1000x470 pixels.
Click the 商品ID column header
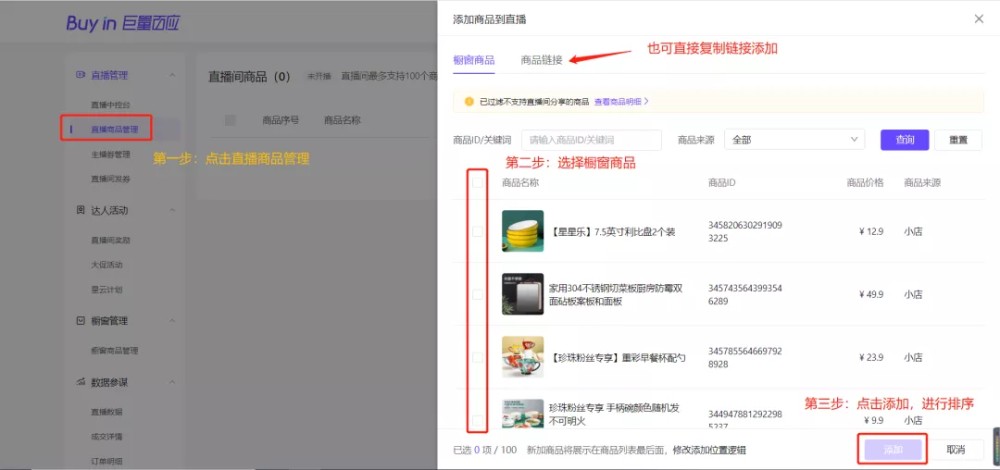point(722,183)
